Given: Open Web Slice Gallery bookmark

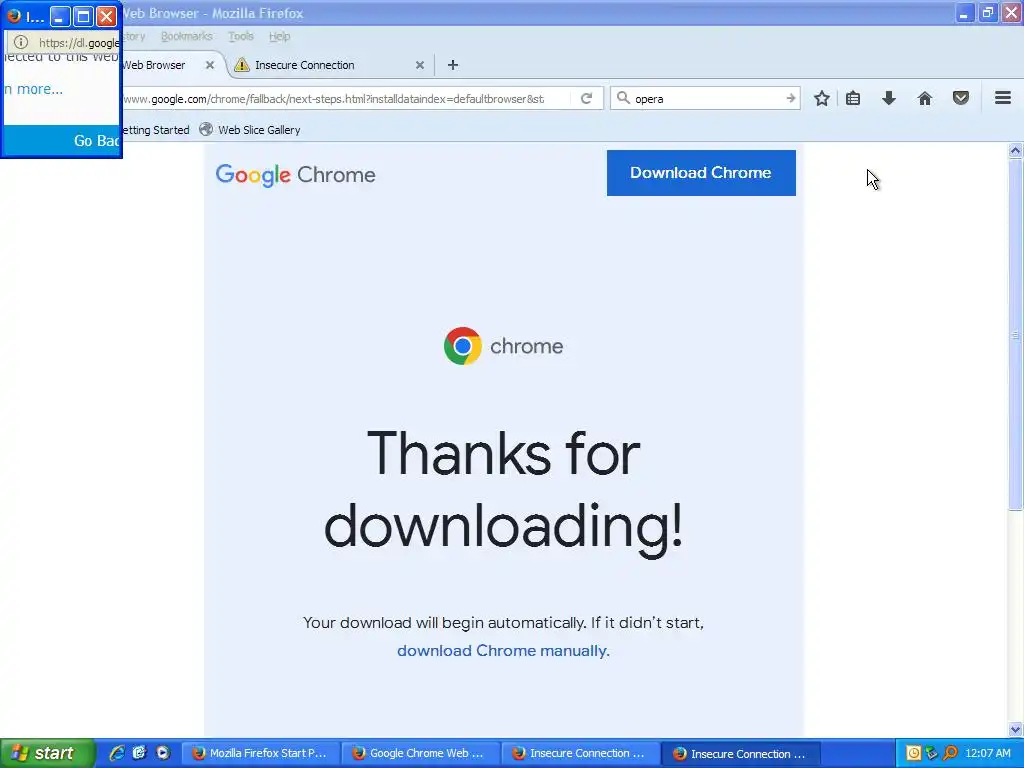Looking at the screenshot, I should tap(250, 130).
